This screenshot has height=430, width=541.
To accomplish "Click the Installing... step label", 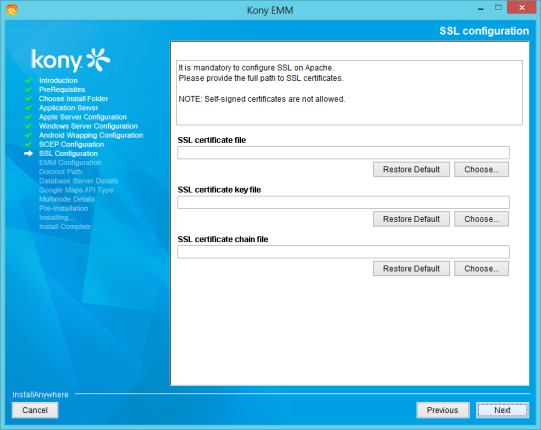I will [x=57, y=217].
